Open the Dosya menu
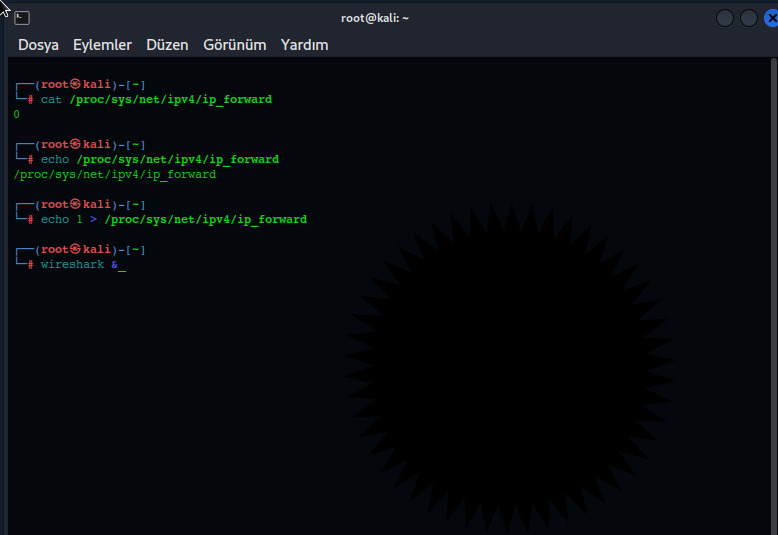778x535 pixels. (38, 45)
